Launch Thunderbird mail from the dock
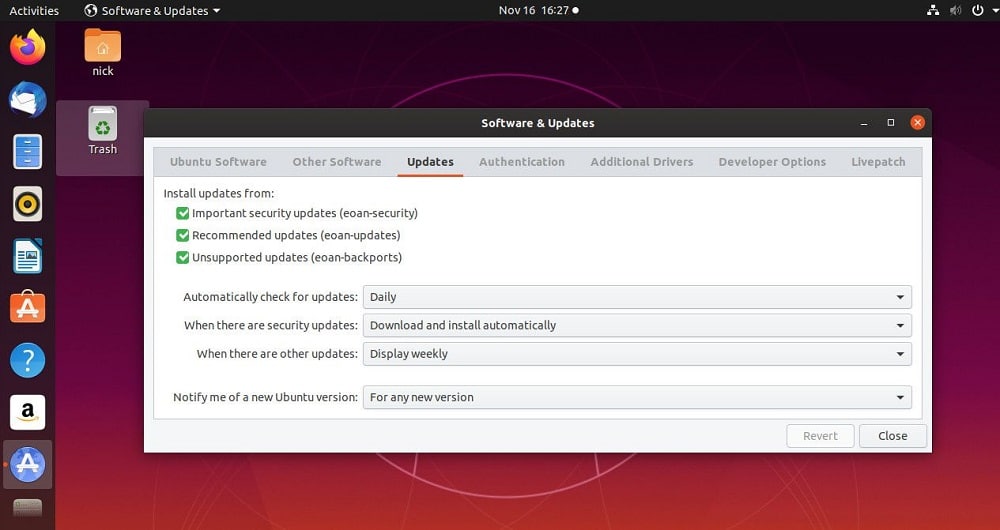This screenshot has height=530, width=1000. click(x=27, y=99)
